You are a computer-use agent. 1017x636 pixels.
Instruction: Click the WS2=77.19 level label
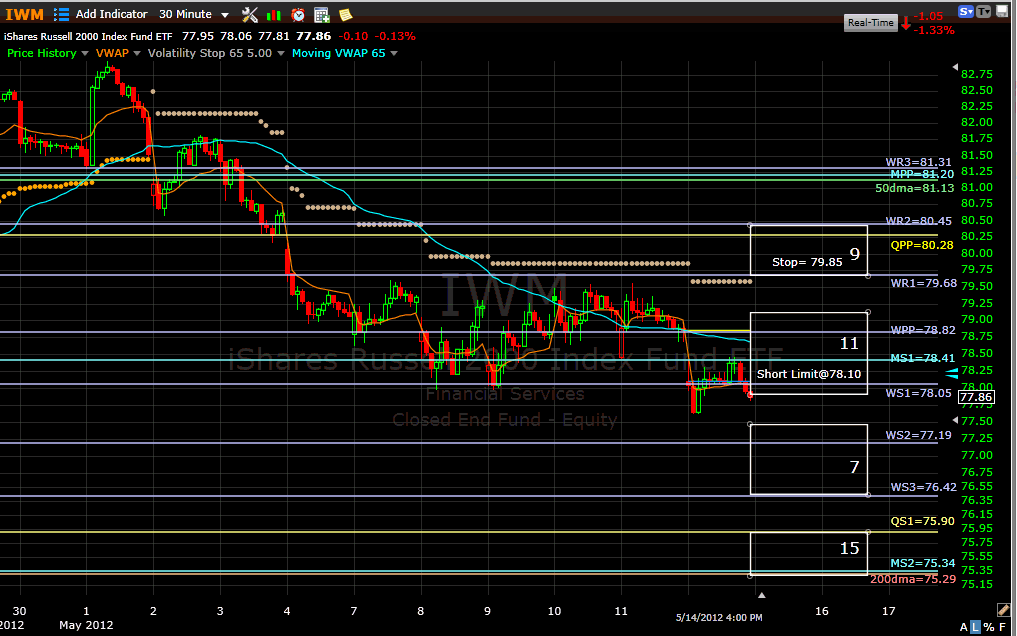tap(918, 435)
